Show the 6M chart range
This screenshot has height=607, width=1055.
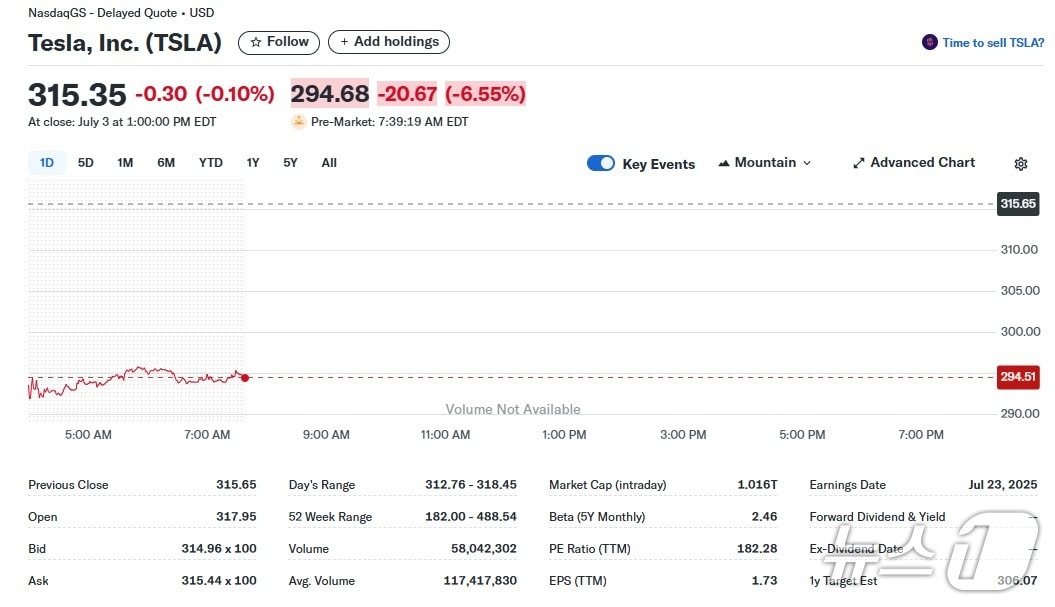(166, 163)
